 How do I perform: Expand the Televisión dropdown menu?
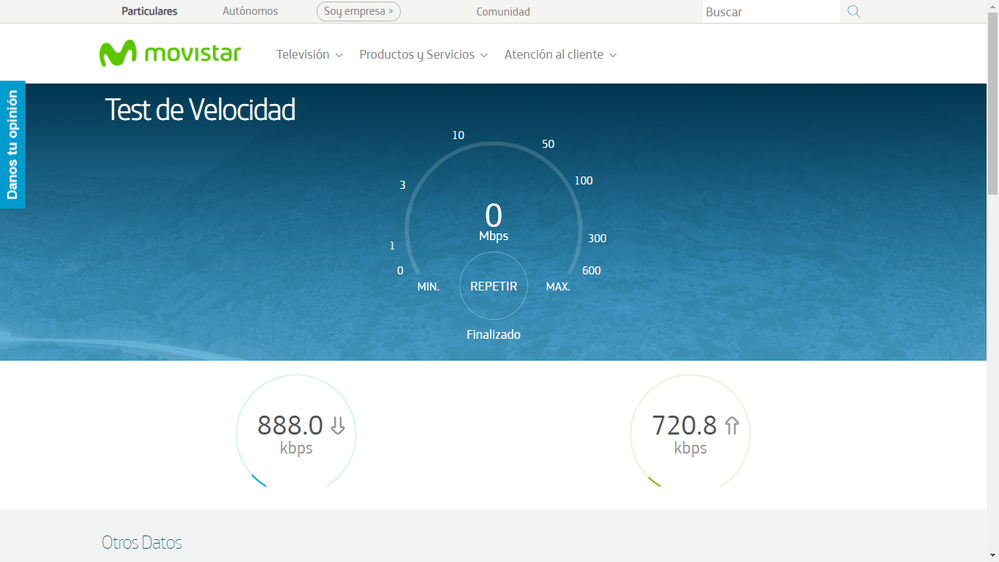click(309, 55)
